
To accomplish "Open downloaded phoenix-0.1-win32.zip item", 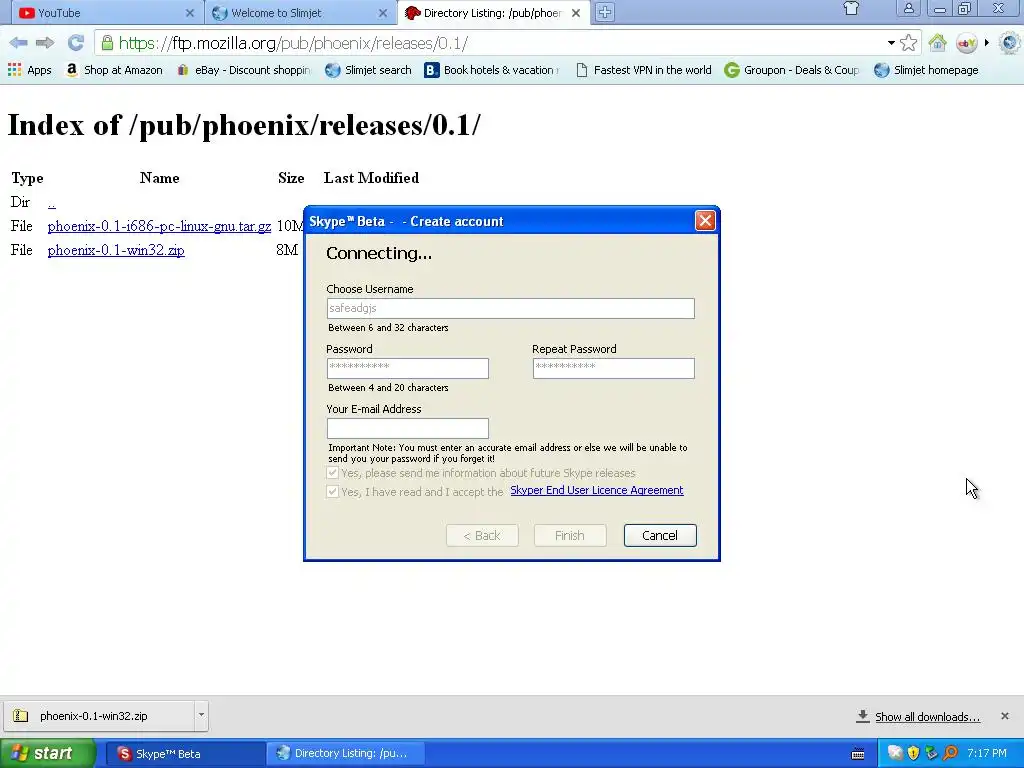I will pos(98,716).
